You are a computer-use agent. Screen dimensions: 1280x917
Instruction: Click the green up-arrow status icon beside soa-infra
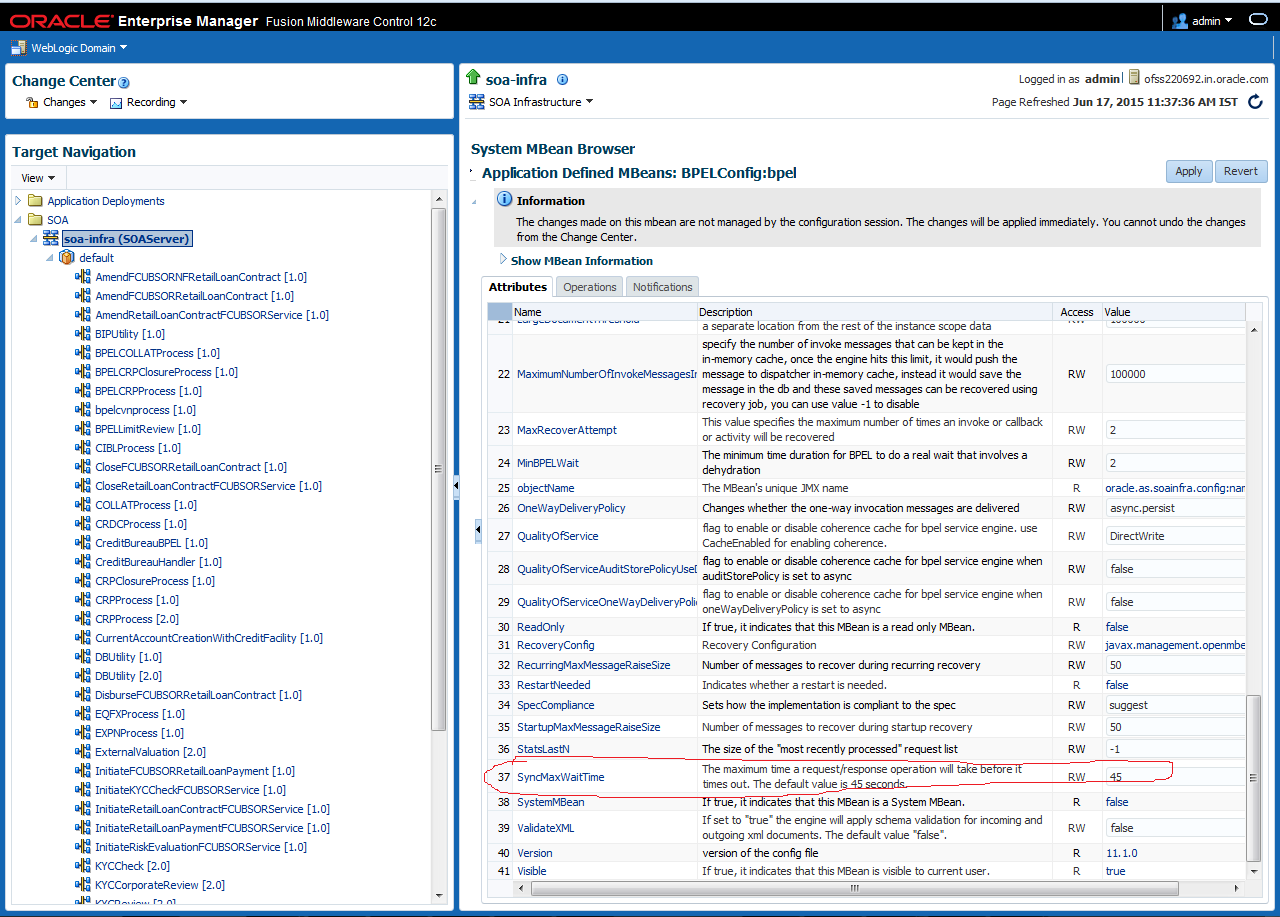[474, 77]
